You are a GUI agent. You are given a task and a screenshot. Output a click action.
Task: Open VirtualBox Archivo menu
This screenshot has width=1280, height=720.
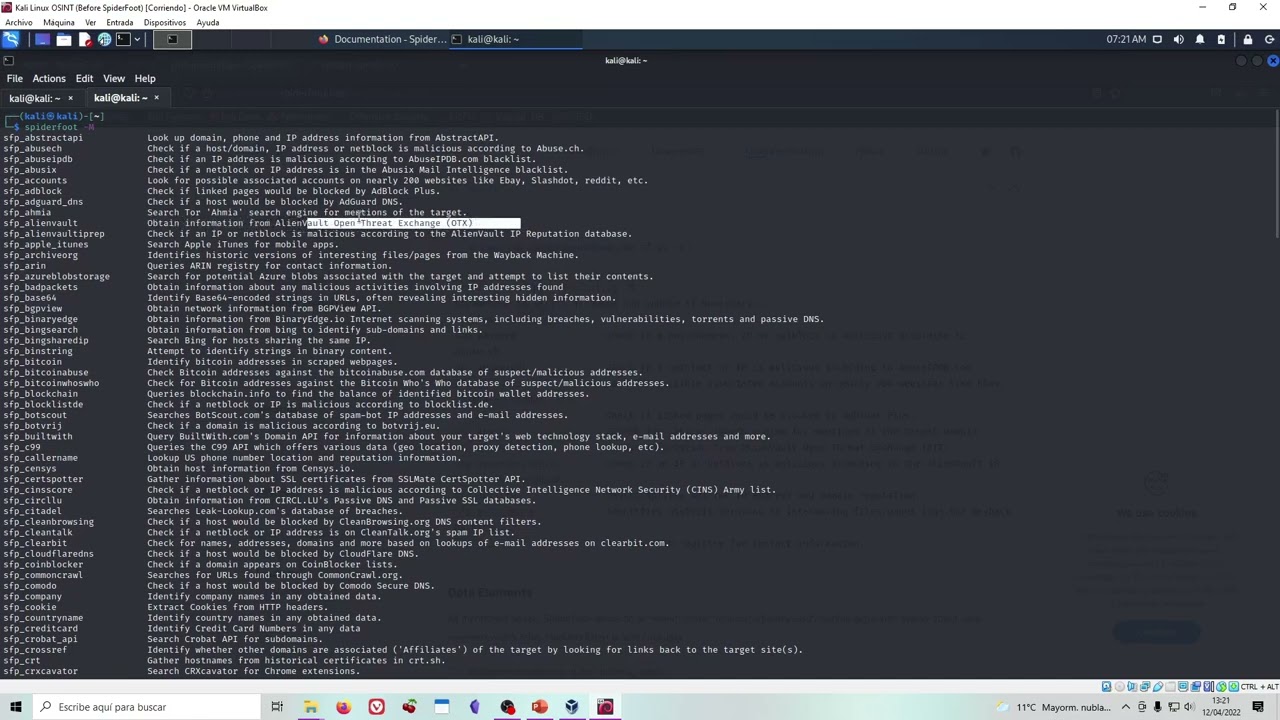tap(18, 22)
